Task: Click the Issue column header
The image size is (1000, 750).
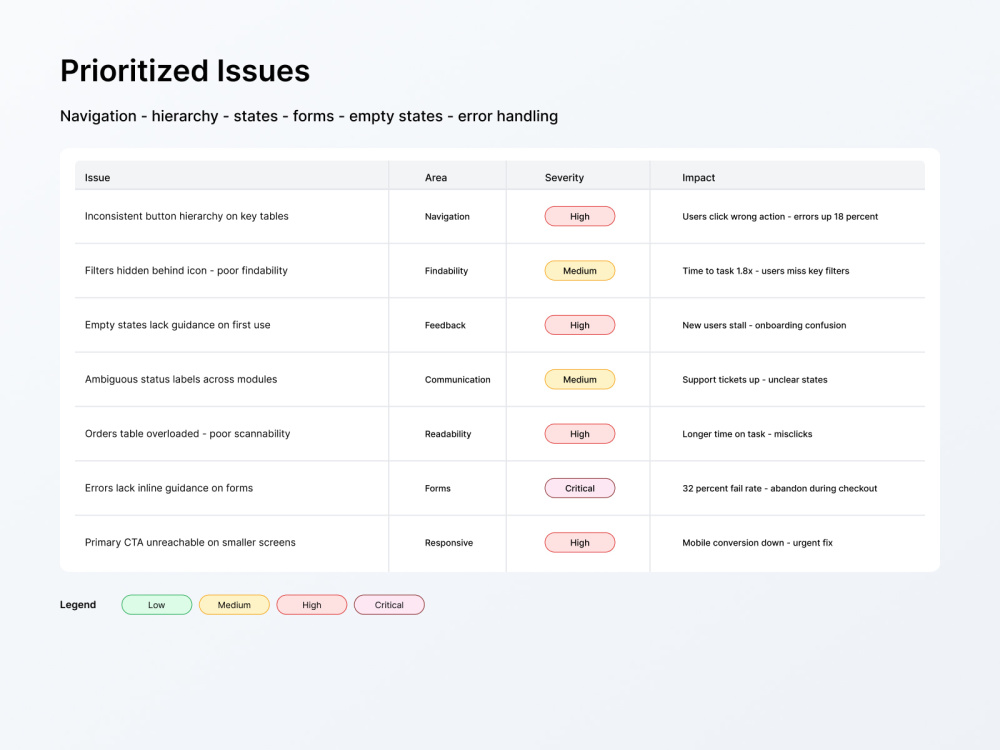Action: [98, 178]
